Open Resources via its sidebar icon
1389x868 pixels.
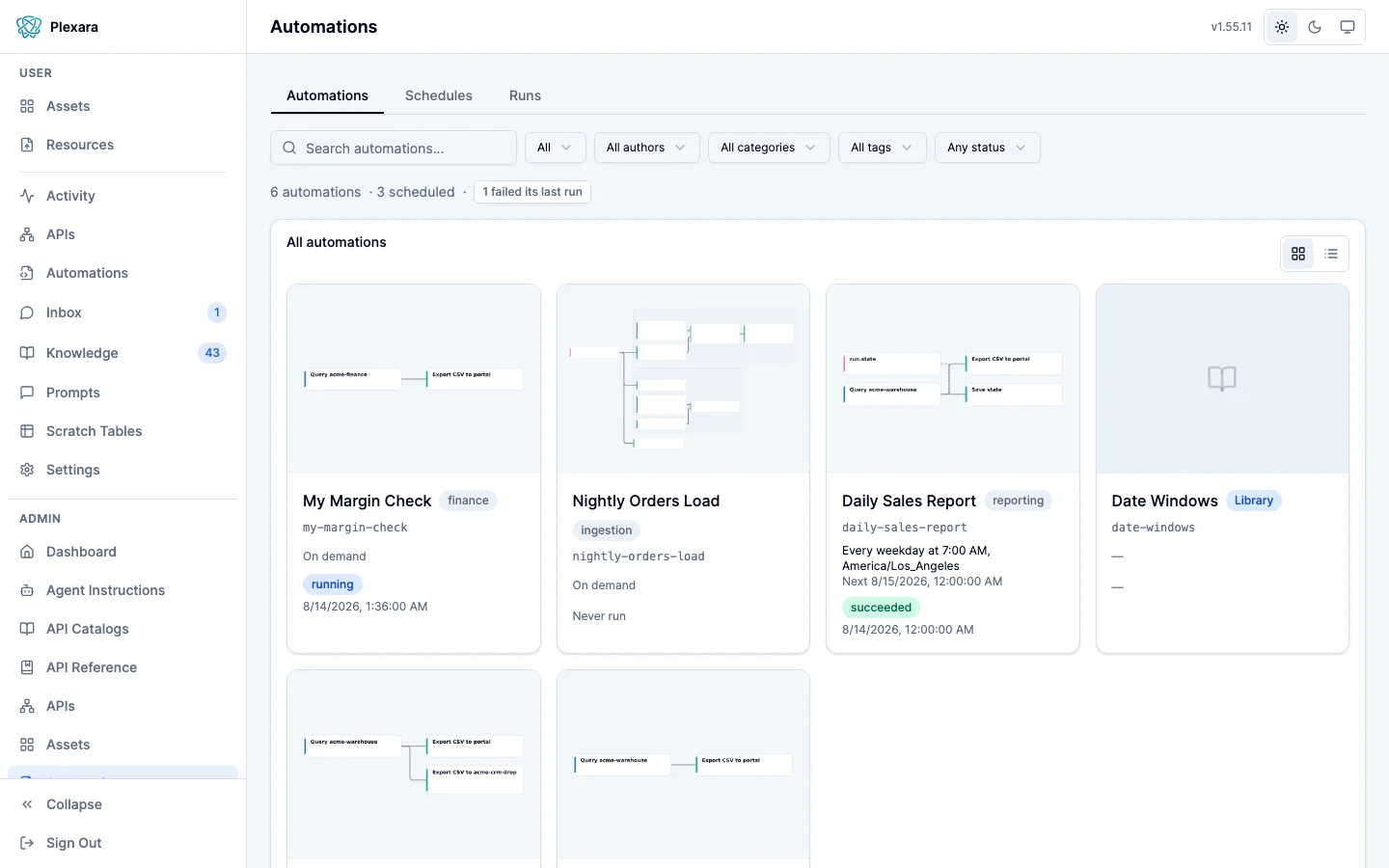click(x=27, y=145)
